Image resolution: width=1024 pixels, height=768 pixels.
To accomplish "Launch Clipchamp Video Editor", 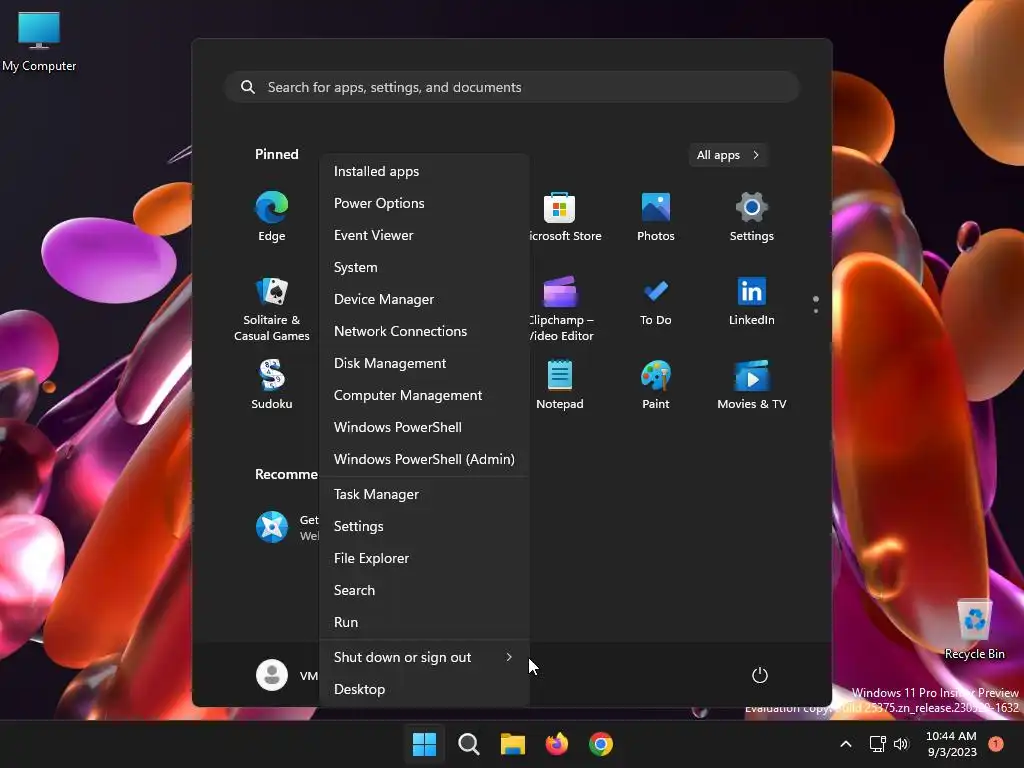I will tap(562, 310).
